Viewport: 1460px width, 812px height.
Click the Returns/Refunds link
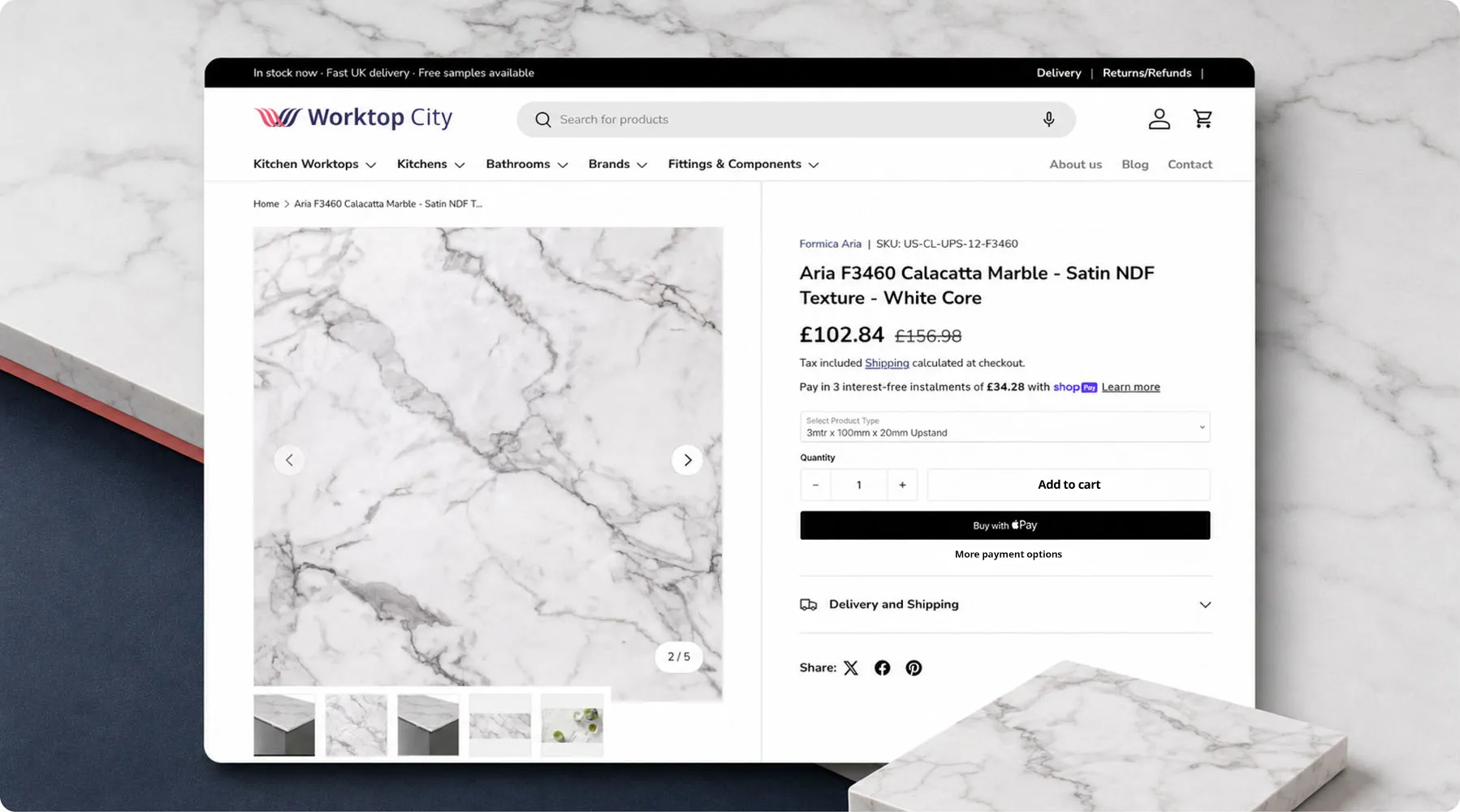1147,73
